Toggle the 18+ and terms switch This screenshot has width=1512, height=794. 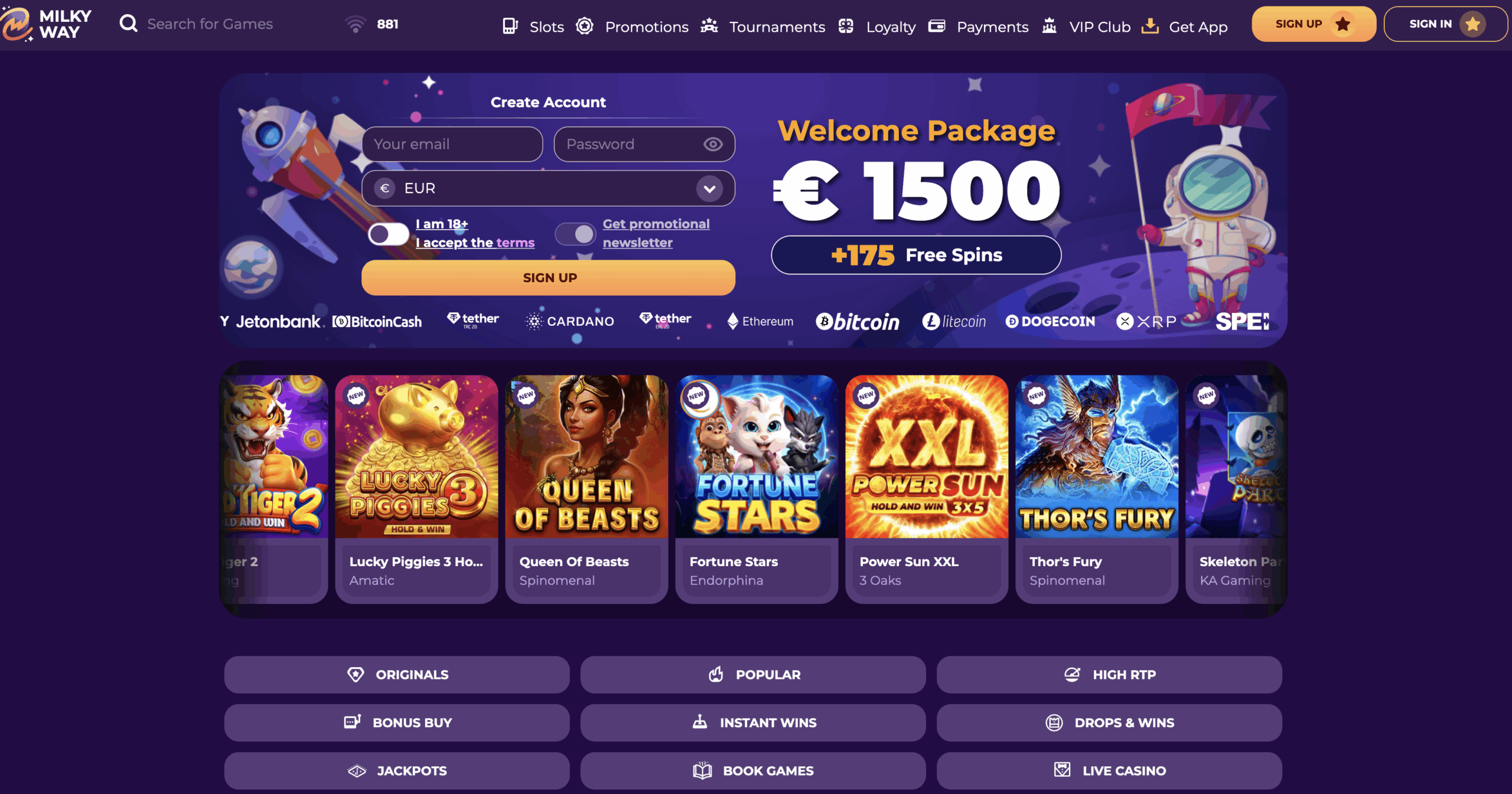click(x=388, y=234)
